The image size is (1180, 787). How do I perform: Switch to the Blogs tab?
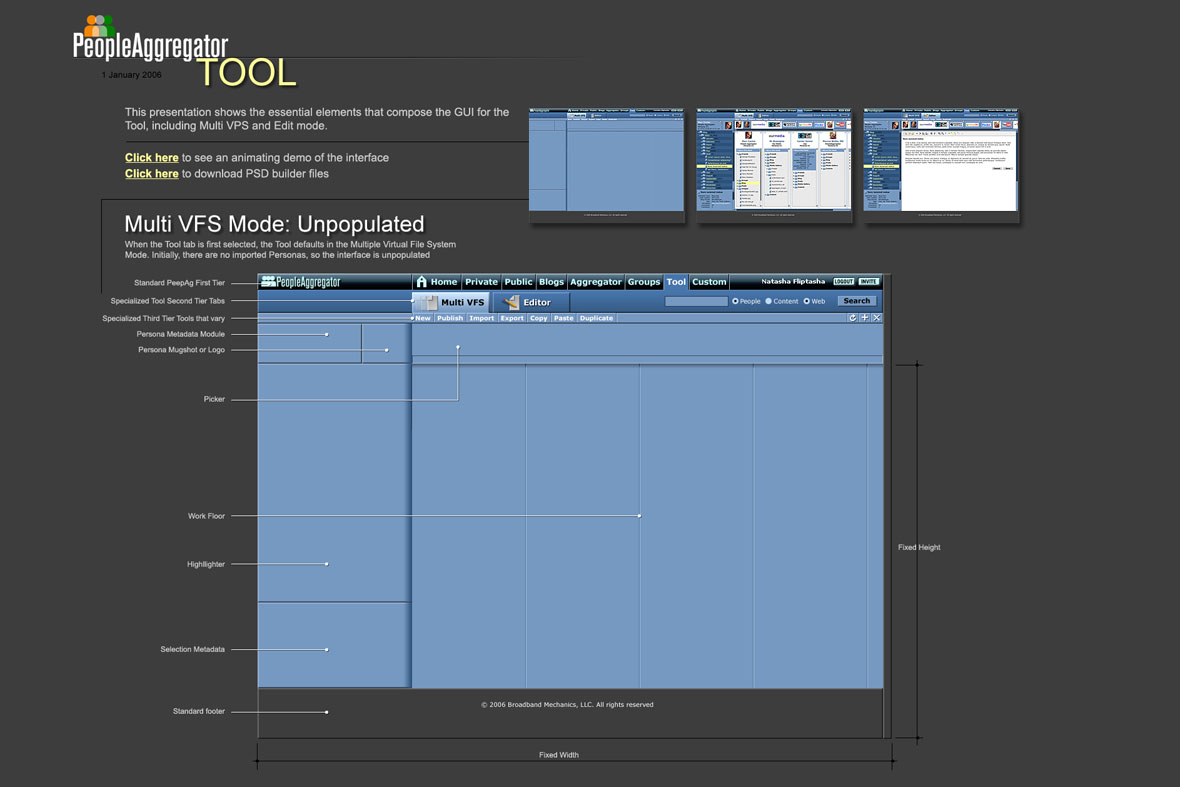coord(552,282)
